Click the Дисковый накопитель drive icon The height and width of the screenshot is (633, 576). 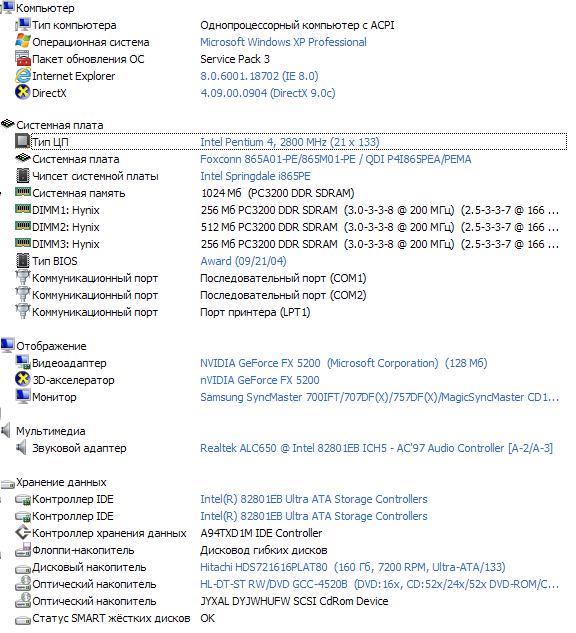point(23,568)
